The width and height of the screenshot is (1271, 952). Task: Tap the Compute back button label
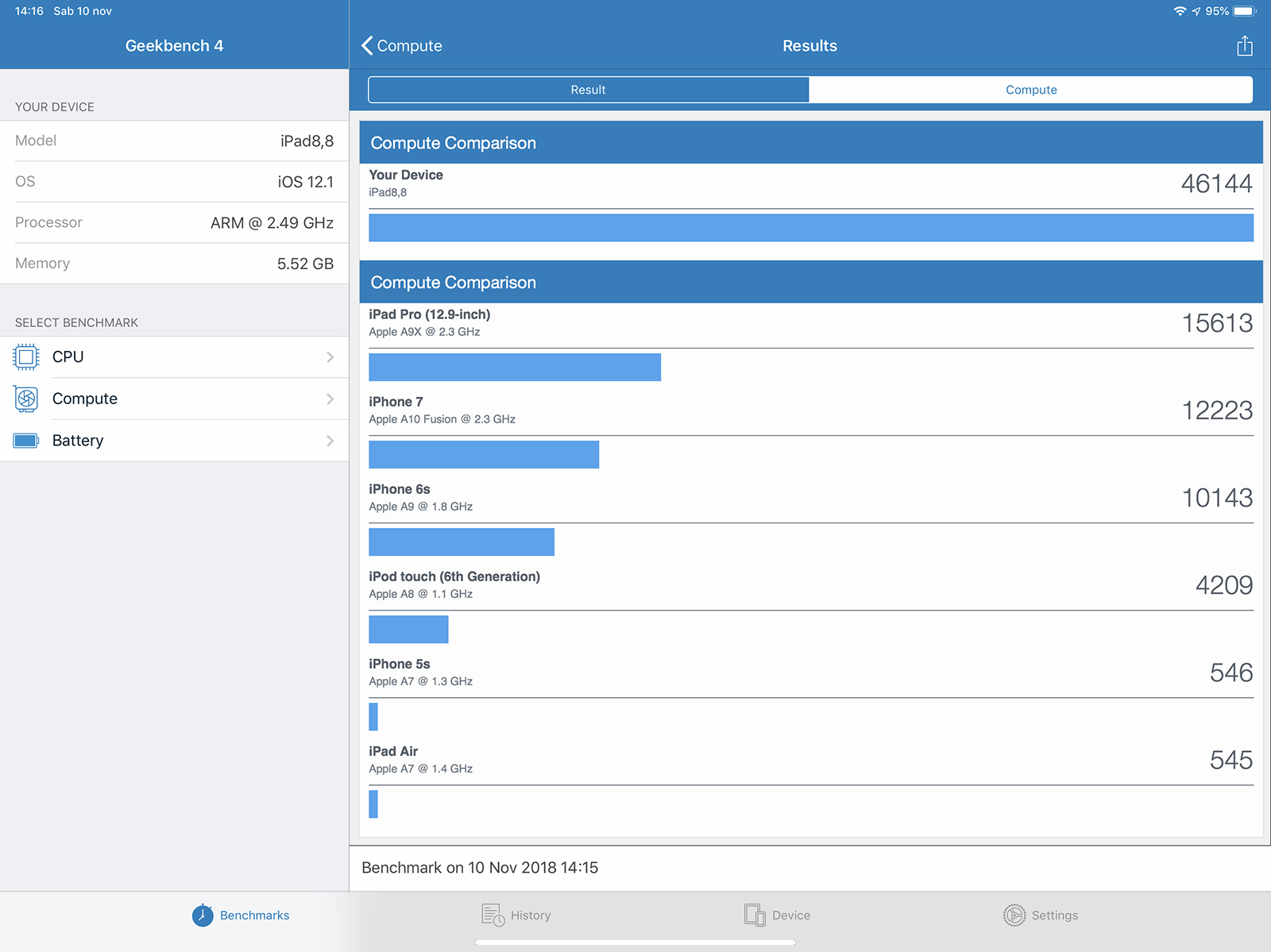point(410,46)
